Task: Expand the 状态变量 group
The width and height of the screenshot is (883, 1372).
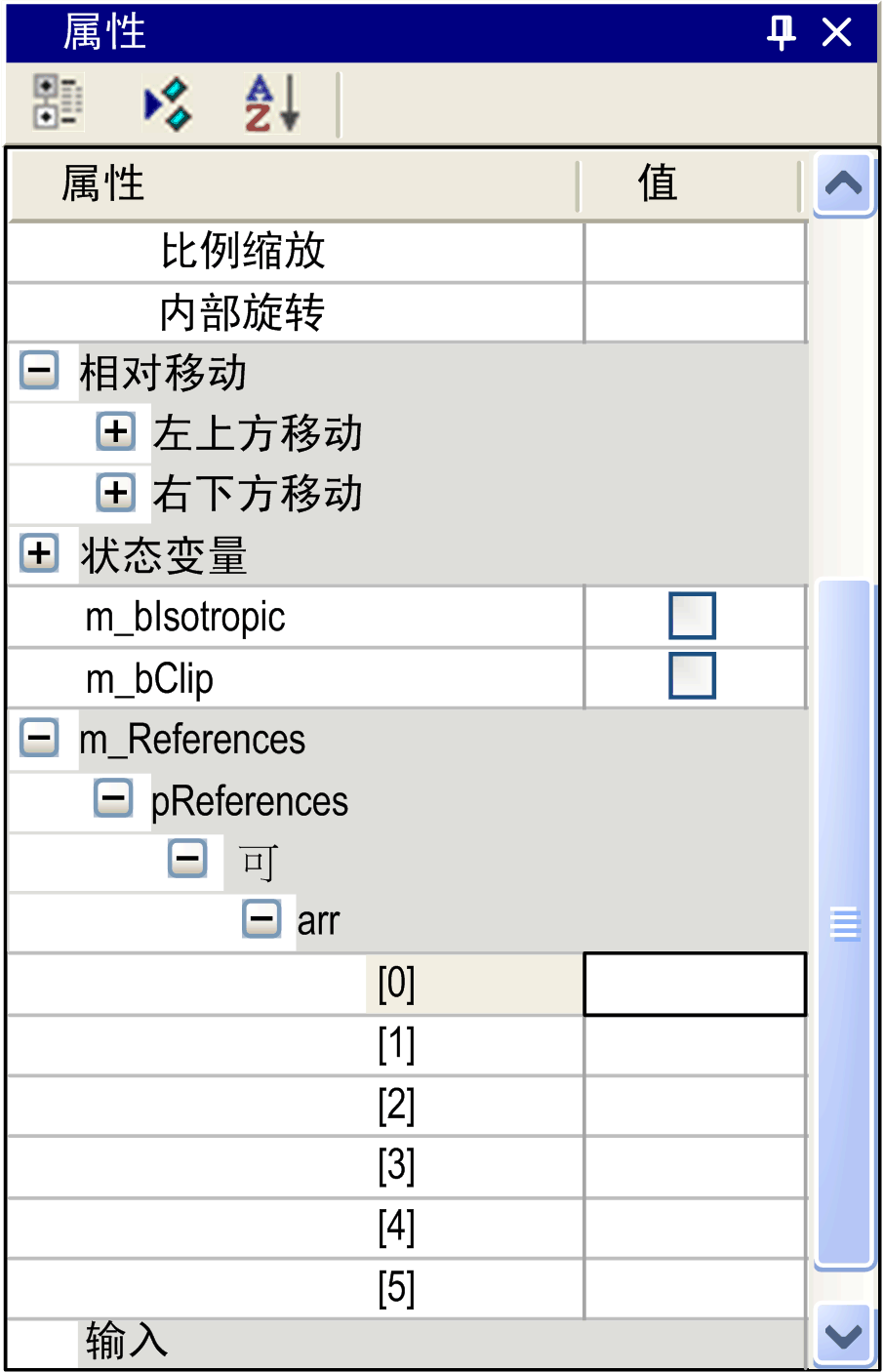Action: pos(39,553)
